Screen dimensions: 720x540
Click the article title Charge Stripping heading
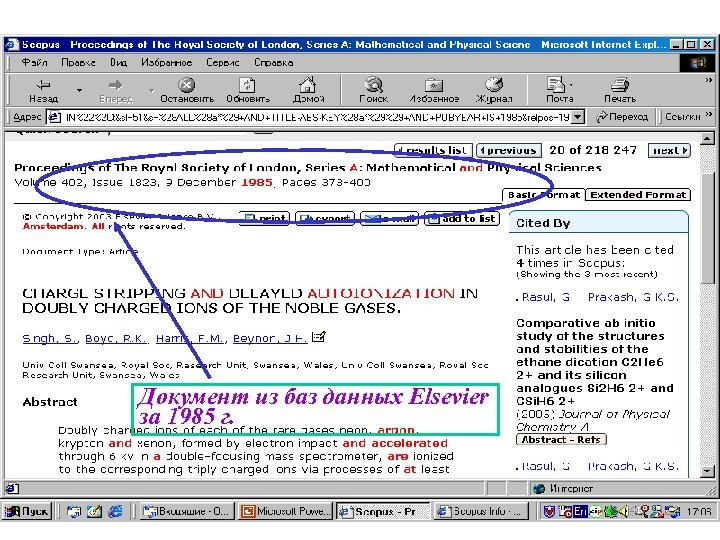[250, 301]
